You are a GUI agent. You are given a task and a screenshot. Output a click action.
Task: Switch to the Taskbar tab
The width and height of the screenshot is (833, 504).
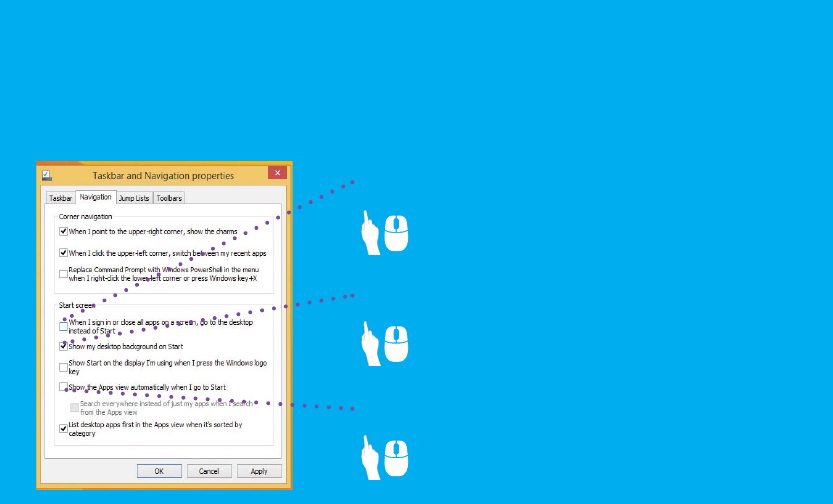(x=60, y=198)
